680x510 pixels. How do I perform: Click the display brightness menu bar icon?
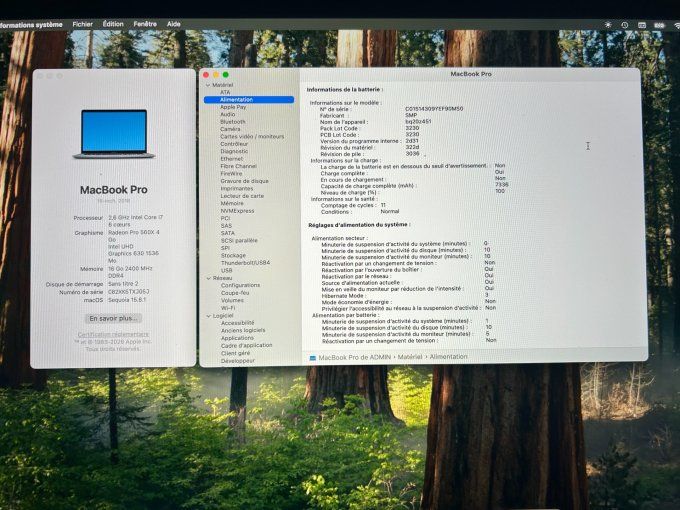tap(608, 25)
